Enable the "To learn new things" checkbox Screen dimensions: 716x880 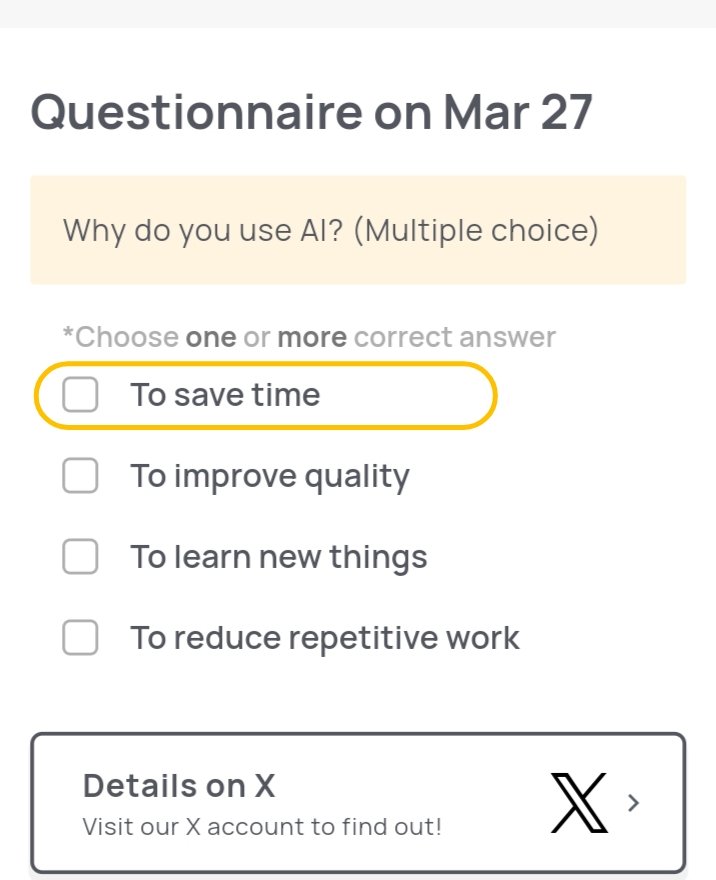[80, 557]
